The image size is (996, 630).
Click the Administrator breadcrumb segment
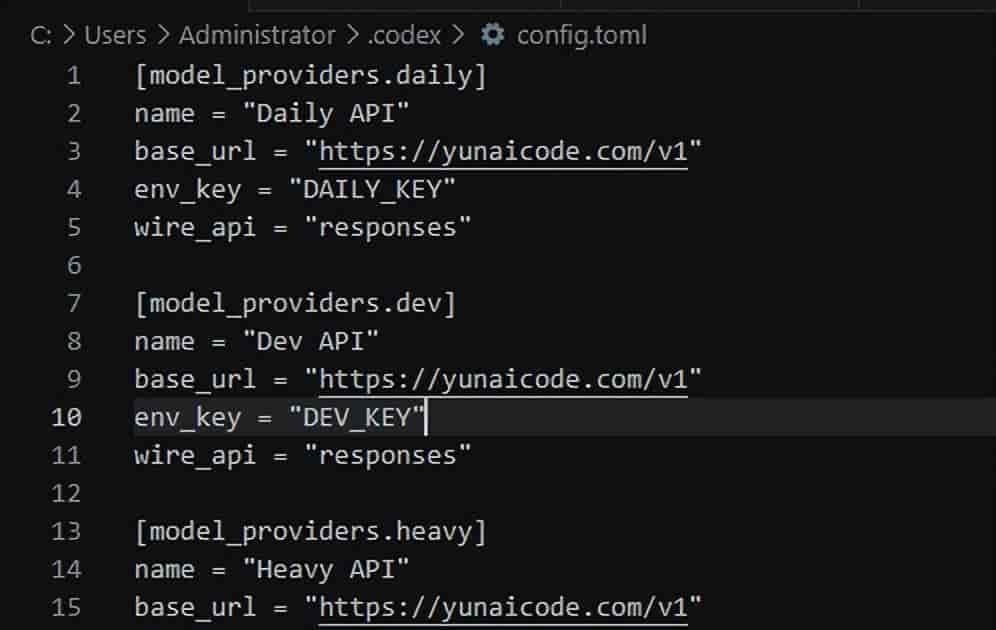click(x=257, y=35)
